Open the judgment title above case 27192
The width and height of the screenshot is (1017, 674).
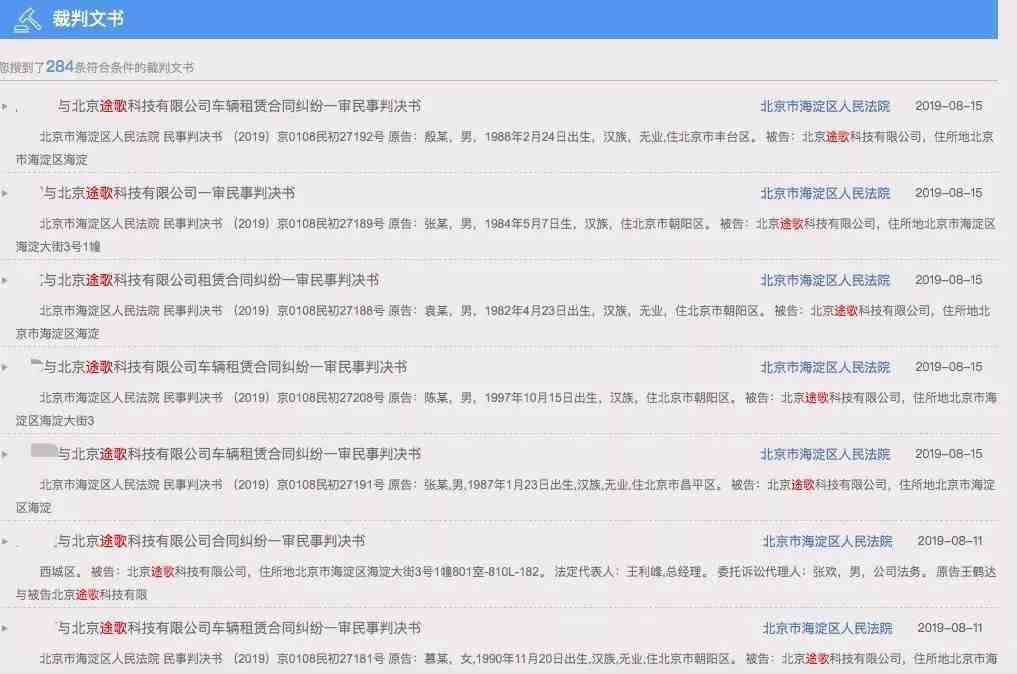[x=239, y=106]
